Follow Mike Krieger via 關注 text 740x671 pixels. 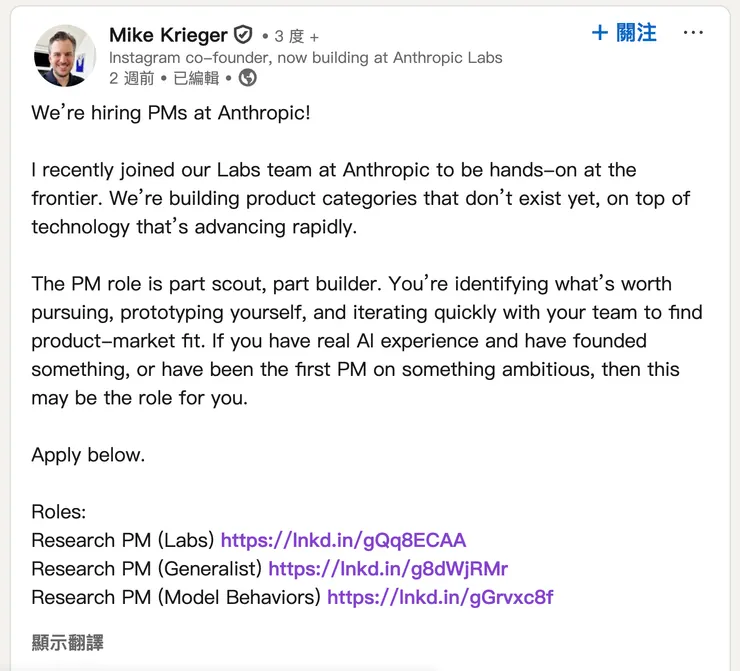point(636,33)
